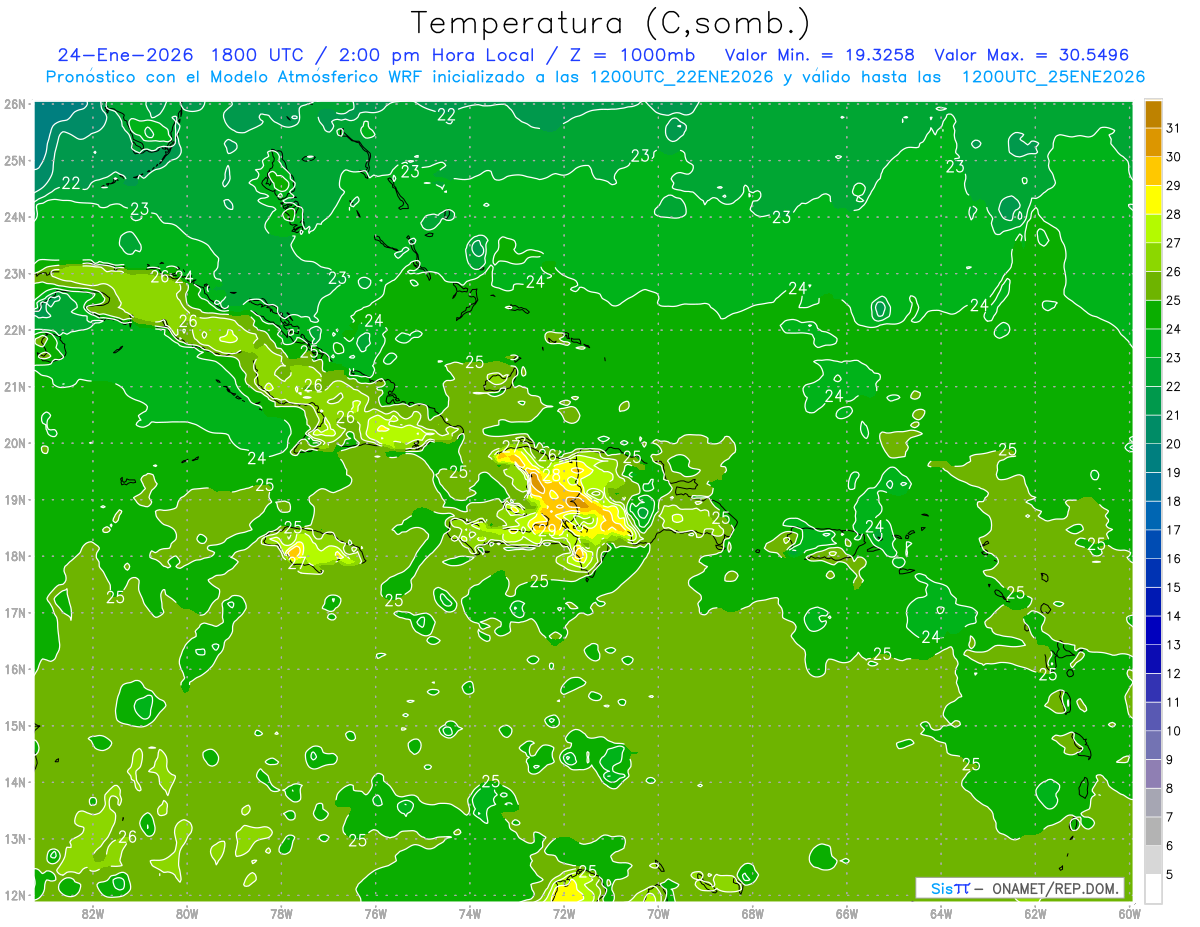Click the '68W' longitude axis label
Viewport: 1200px width, 927px height.
(x=752, y=913)
